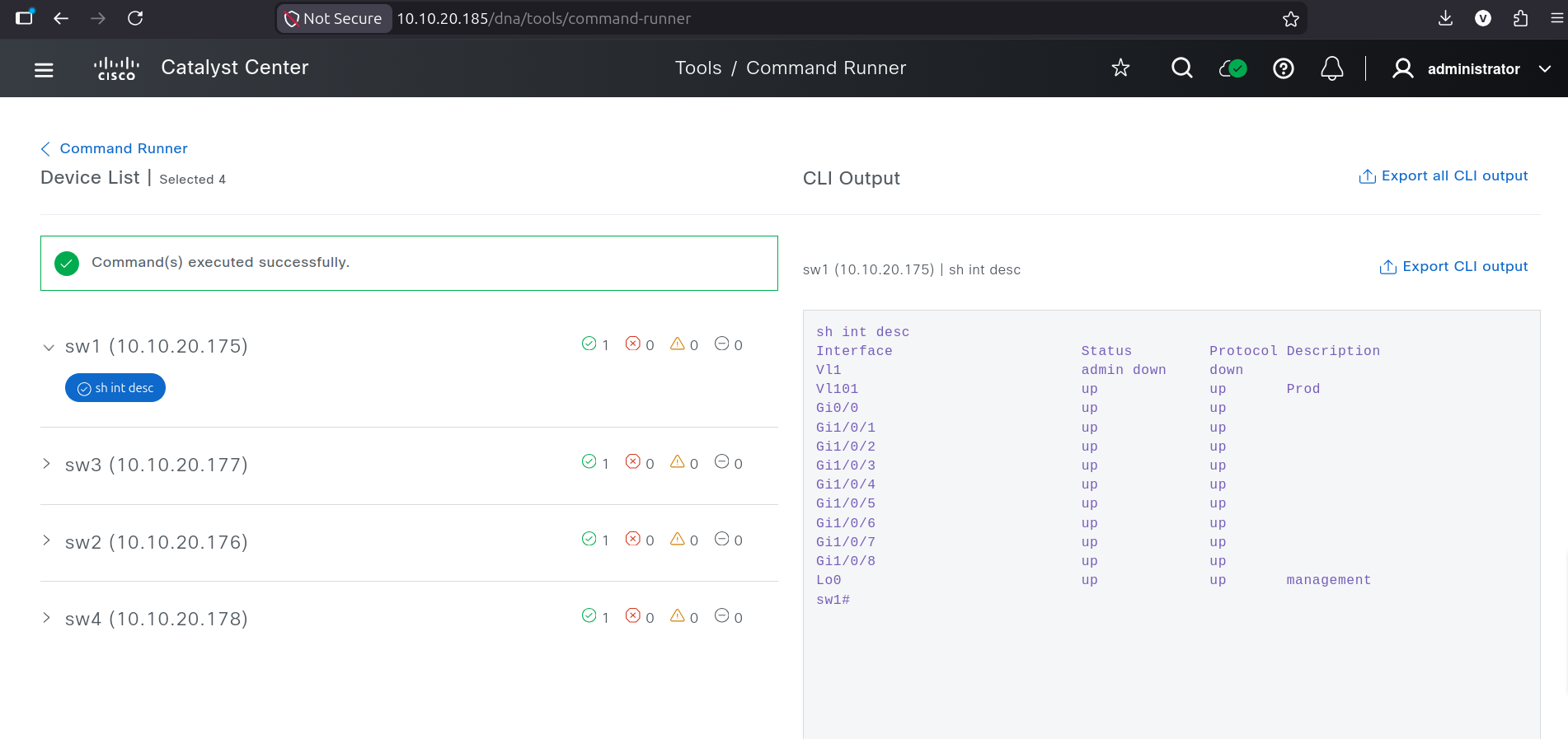
Task: Expand the sw4 (10.10.20.178) device row
Action: click(x=47, y=617)
